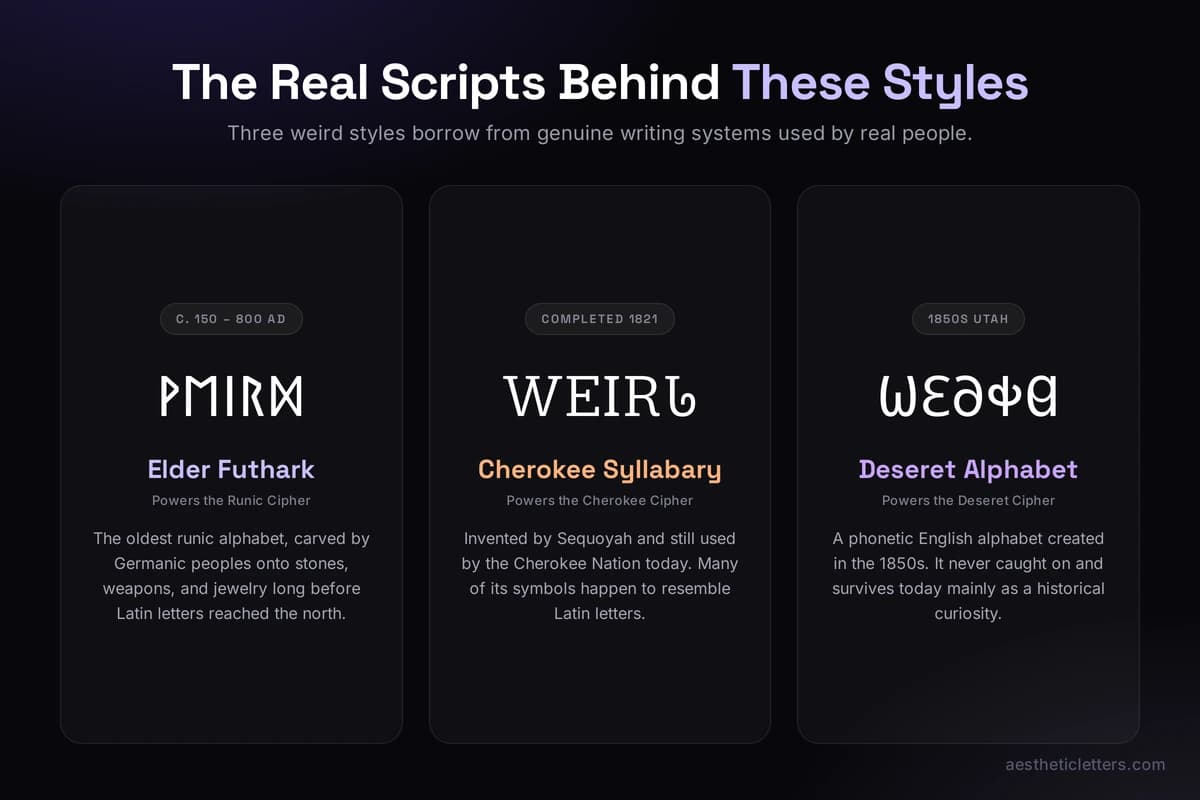
Task: Click the 'phonetic English alphabet' description
Action: [x=968, y=576]
